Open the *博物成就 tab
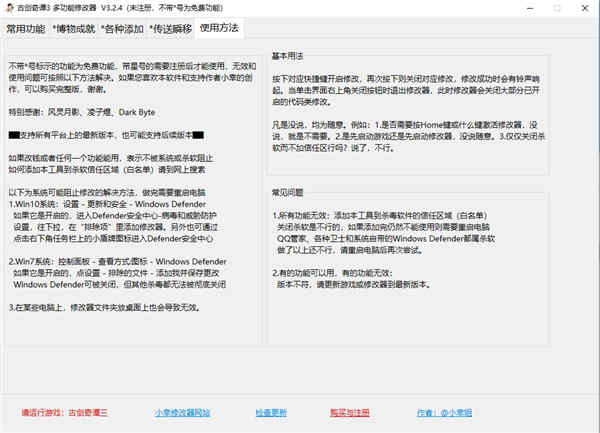600x433 pixels. coord(73,29)
